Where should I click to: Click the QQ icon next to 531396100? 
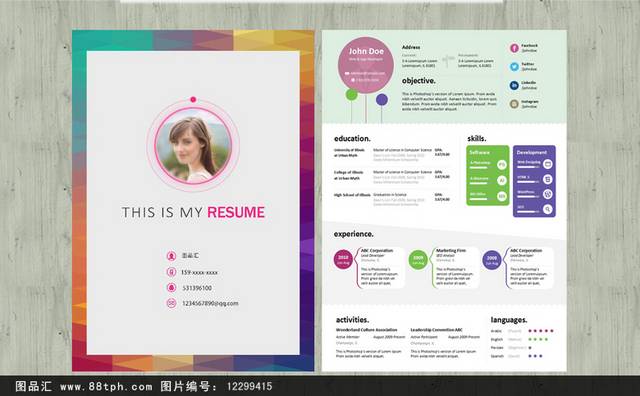(x=171, y=287)
